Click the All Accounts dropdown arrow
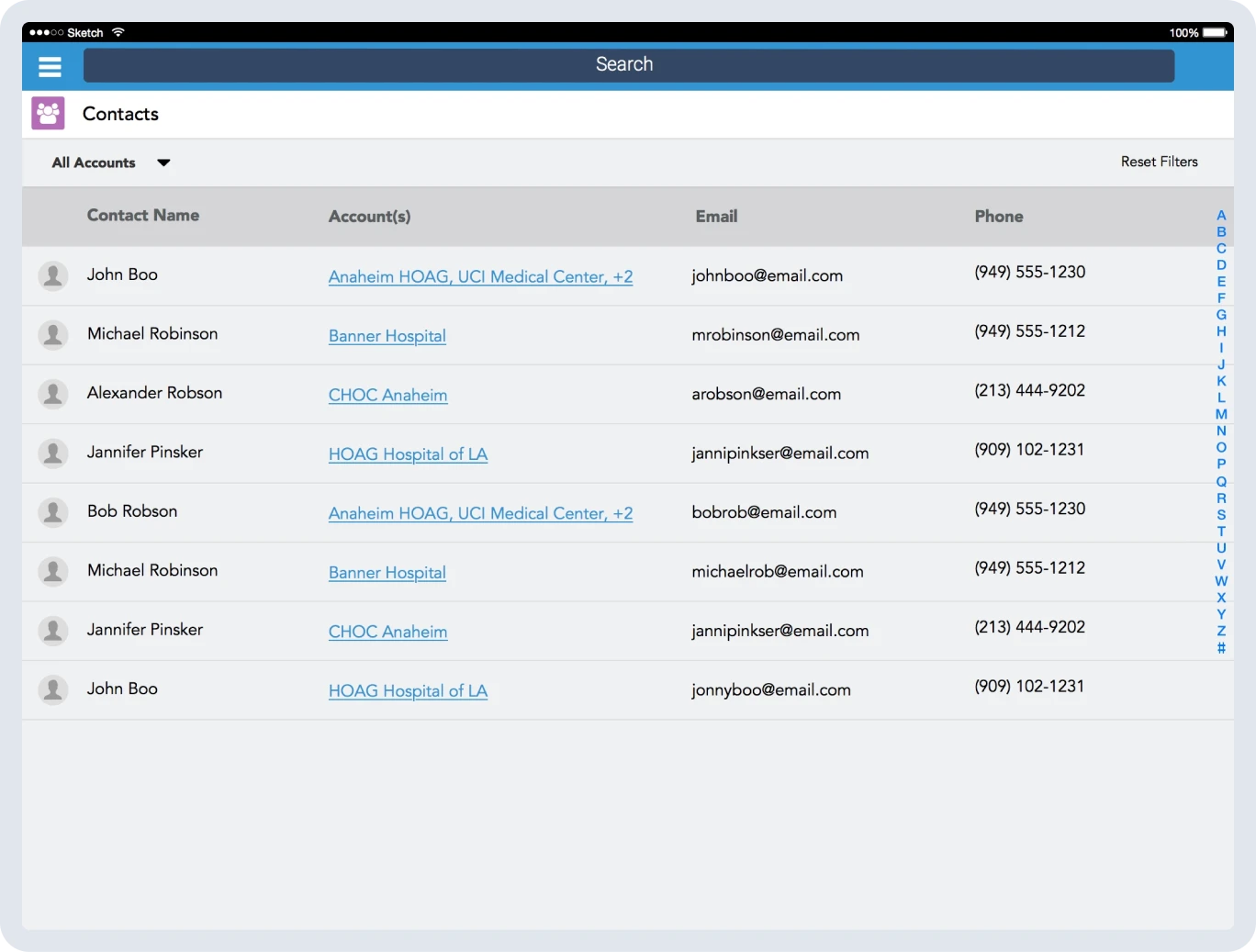Image resolution: width=1256 pixels, height=952 pixels. click(163, 162)
